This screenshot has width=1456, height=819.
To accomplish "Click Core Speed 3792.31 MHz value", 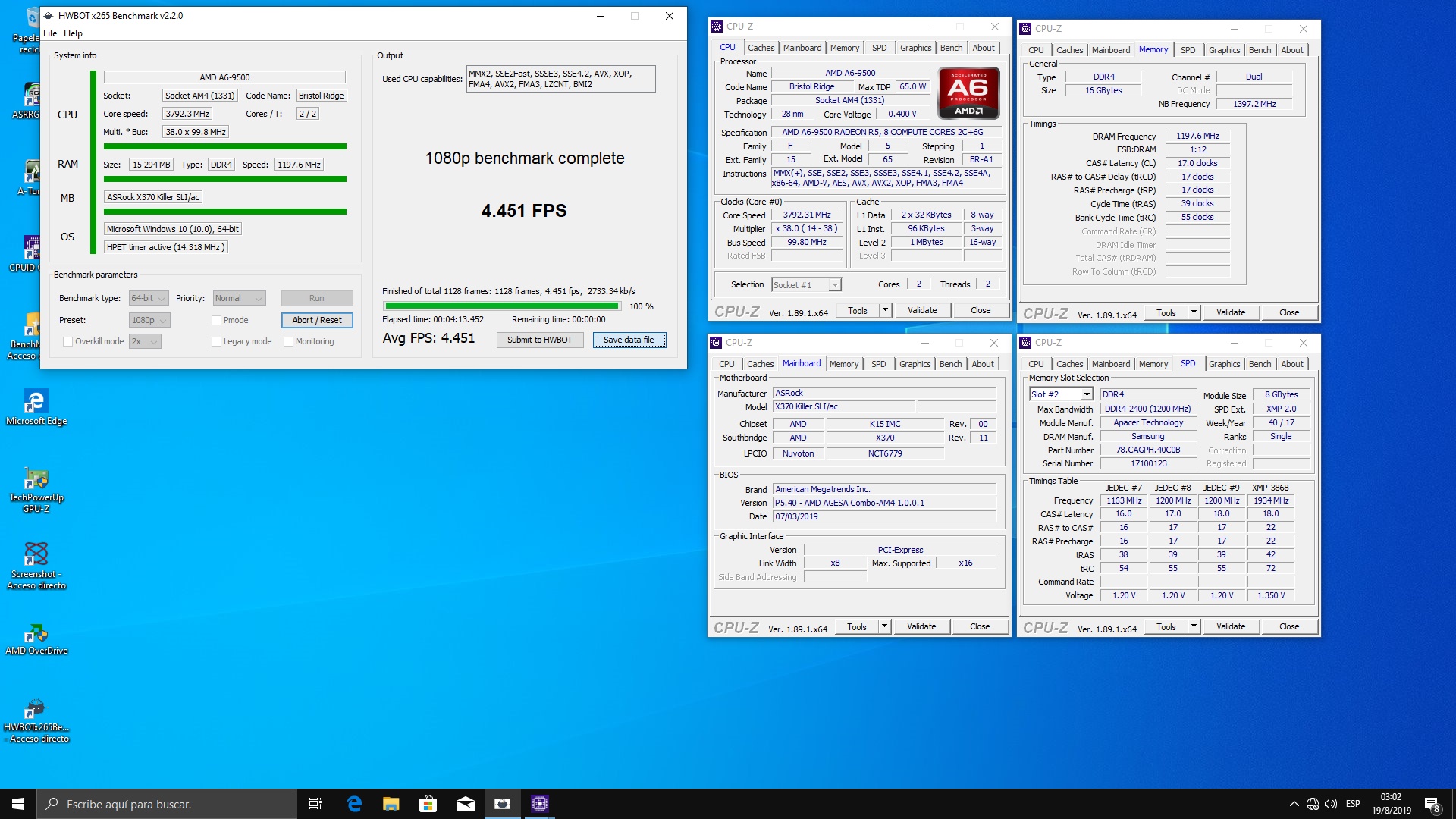I will pos(807,215).
